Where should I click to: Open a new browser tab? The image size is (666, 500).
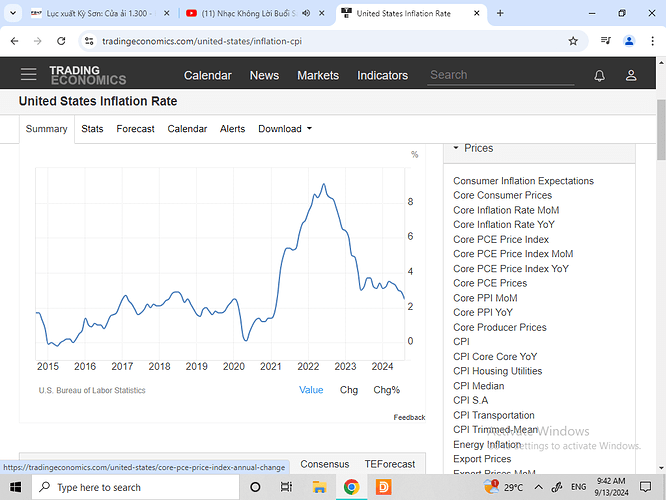(500, 14)
